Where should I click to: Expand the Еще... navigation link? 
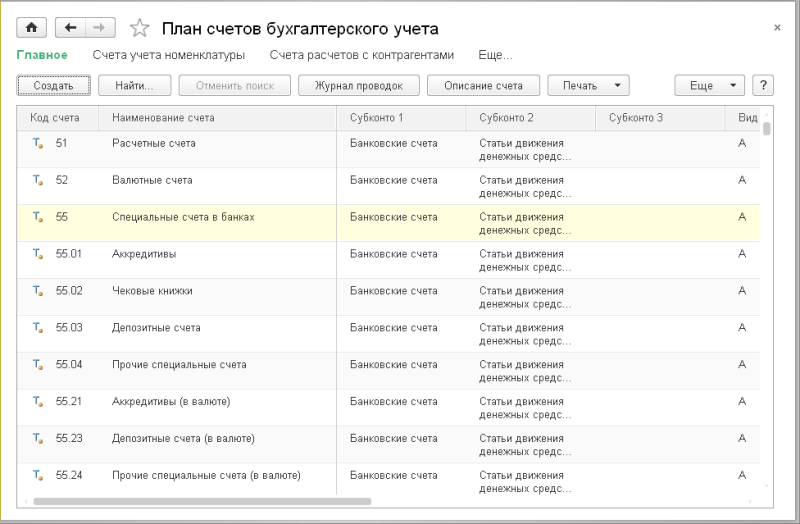tap(495, 55)
